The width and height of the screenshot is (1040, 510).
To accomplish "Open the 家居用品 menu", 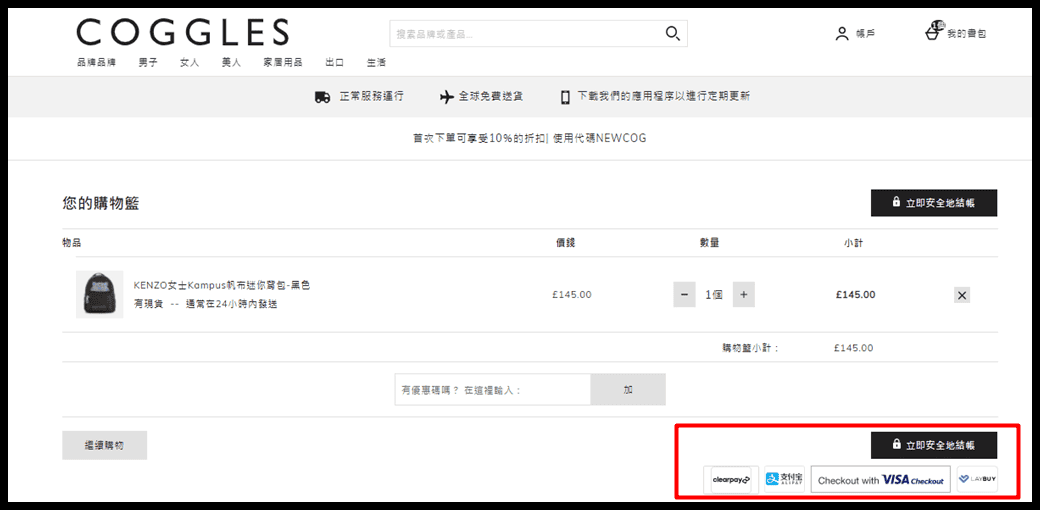I will pos(282,62).
